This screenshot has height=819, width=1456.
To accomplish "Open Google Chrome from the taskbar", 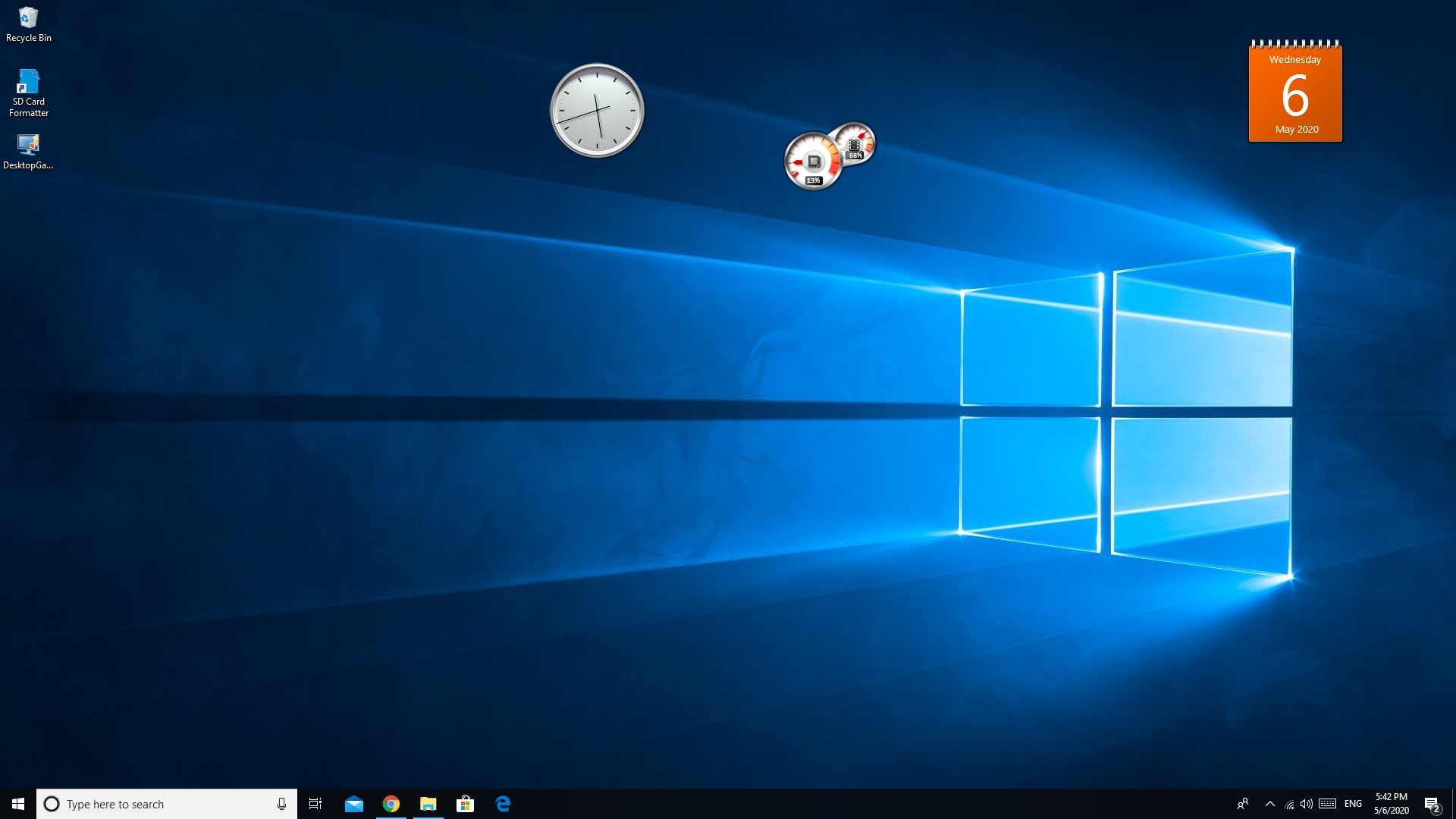I will pos(391,804).
